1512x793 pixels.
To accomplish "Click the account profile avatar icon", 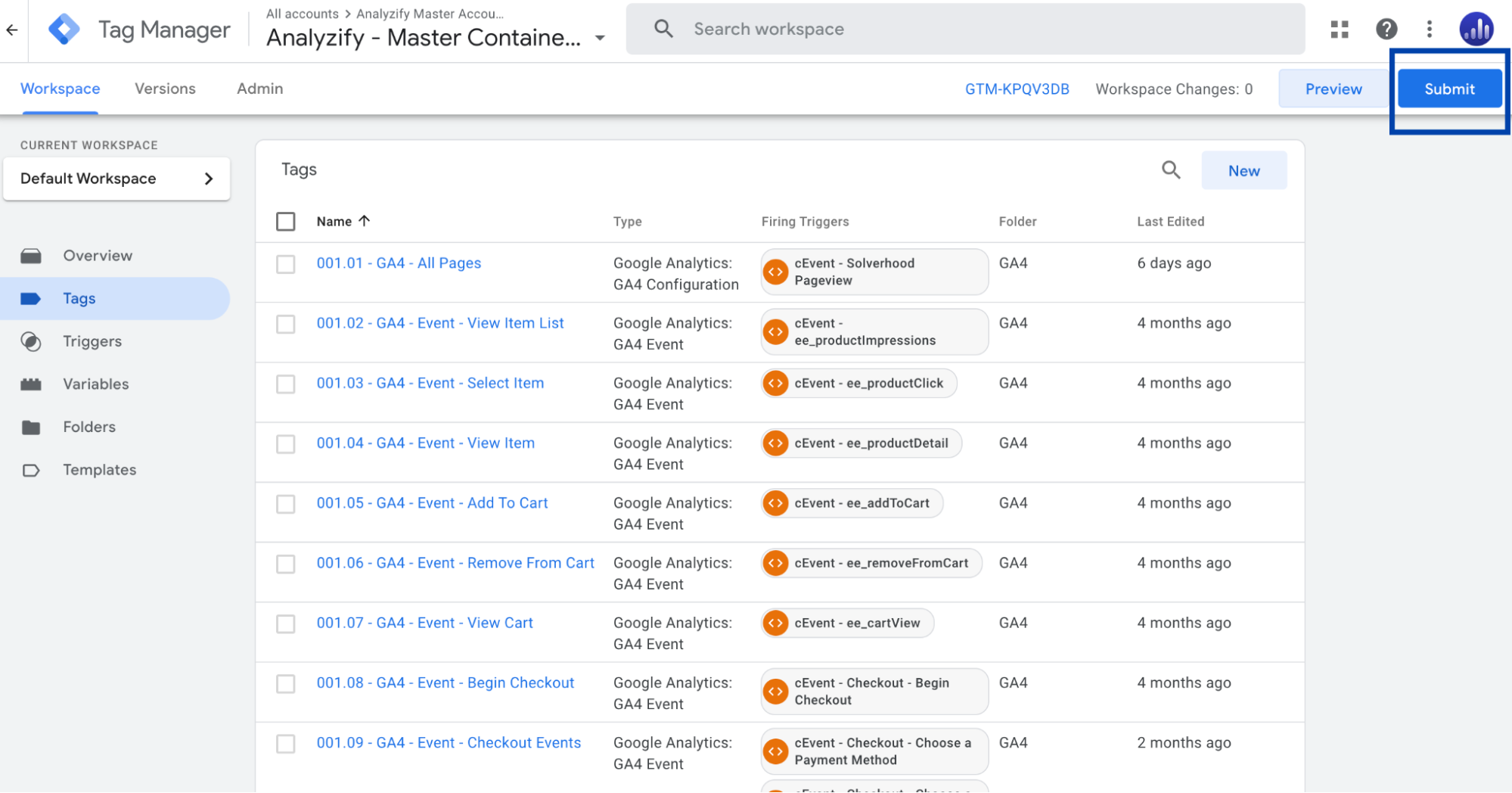I will point(1476,29).
